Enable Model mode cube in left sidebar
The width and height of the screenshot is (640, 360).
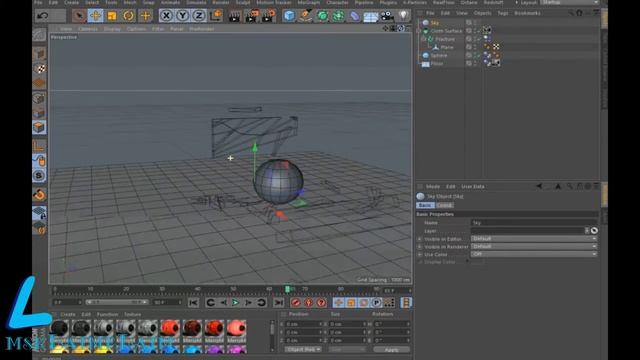point(39,54)
